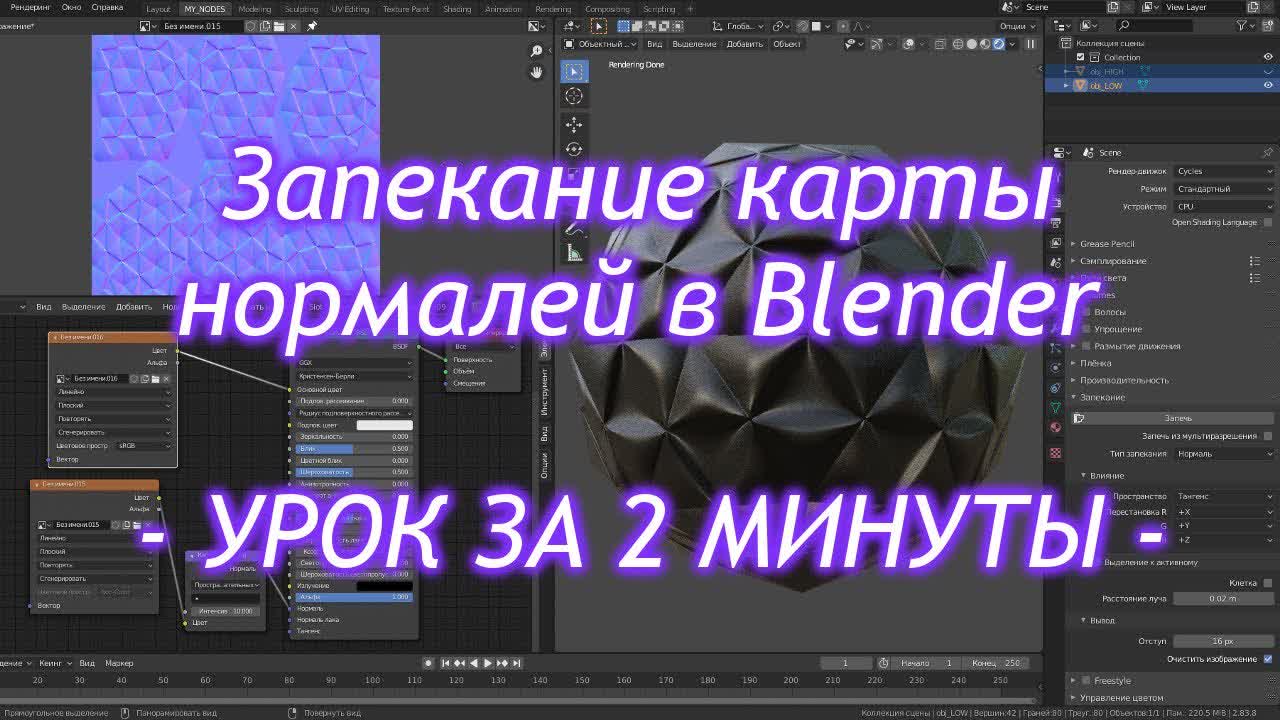
Task: Open the Рендер-движок Cycles dropdown
Action: point(1222,171)
